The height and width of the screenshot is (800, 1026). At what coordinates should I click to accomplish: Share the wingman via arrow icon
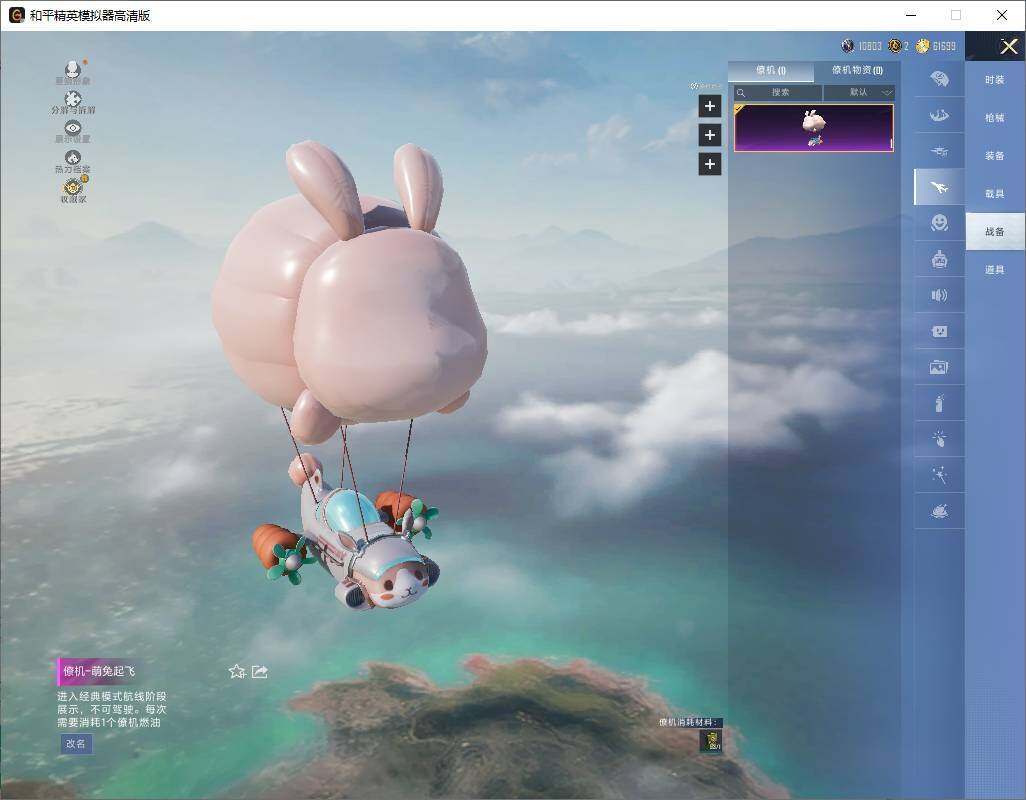(x=260, y=671)
